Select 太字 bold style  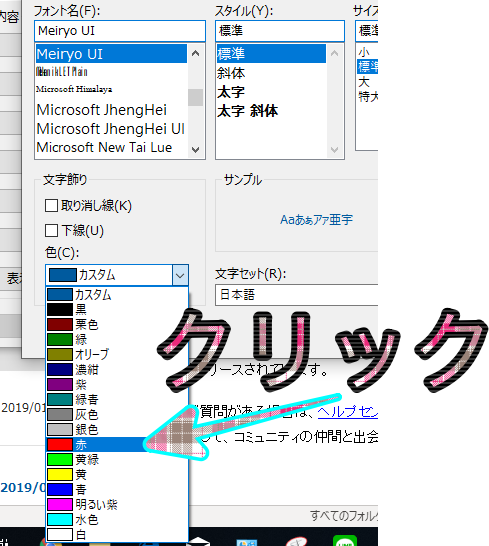click(271, 92)
